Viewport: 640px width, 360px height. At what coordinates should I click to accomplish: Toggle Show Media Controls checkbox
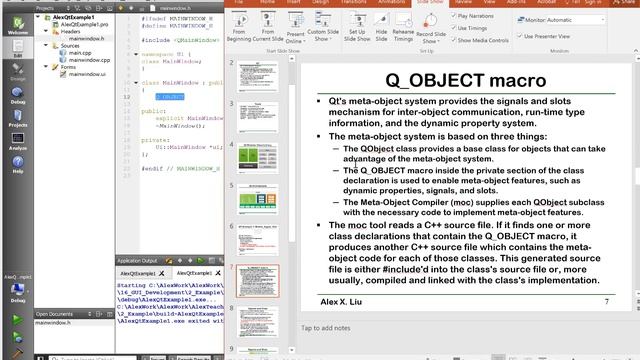point(454,40)
